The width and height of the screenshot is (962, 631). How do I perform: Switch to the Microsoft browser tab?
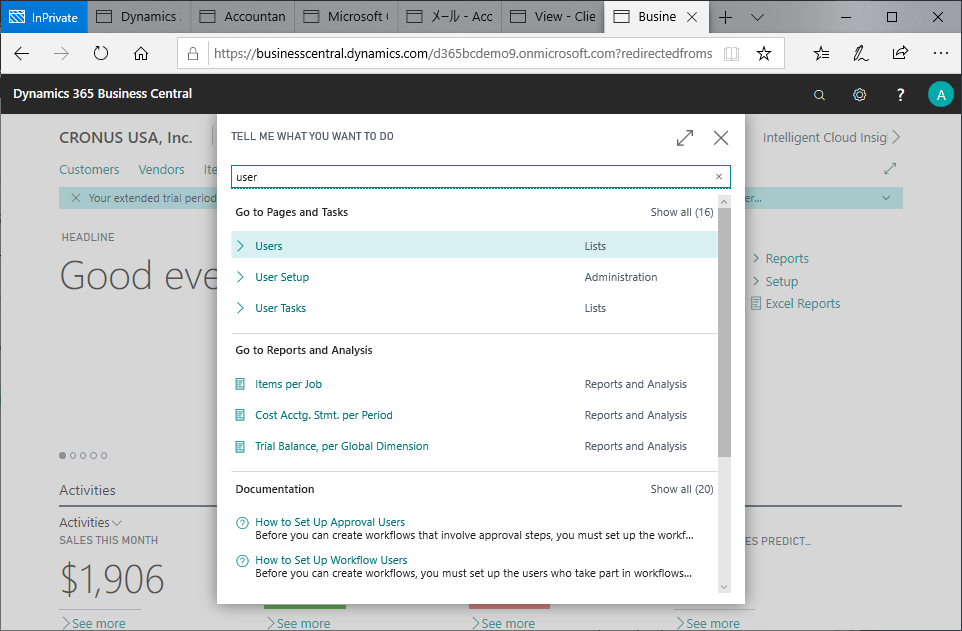coord(347,17)
